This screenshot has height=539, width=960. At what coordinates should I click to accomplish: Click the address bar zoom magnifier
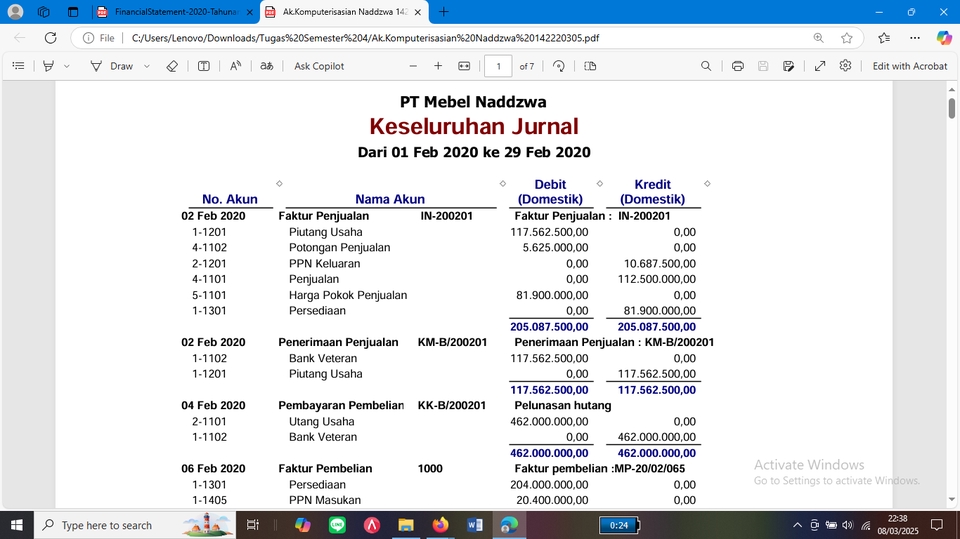coord(819,38)
